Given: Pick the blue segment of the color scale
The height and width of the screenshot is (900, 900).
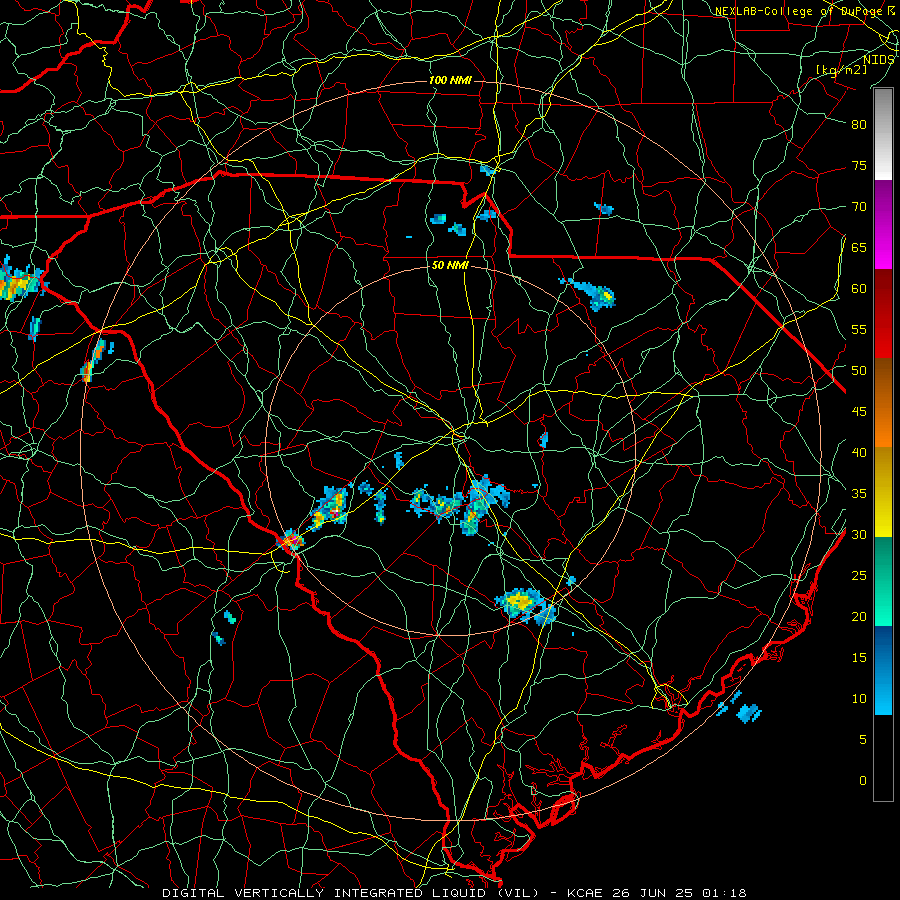Looking at the screenshot, I should pyautogui.click(x=883, y=670).
